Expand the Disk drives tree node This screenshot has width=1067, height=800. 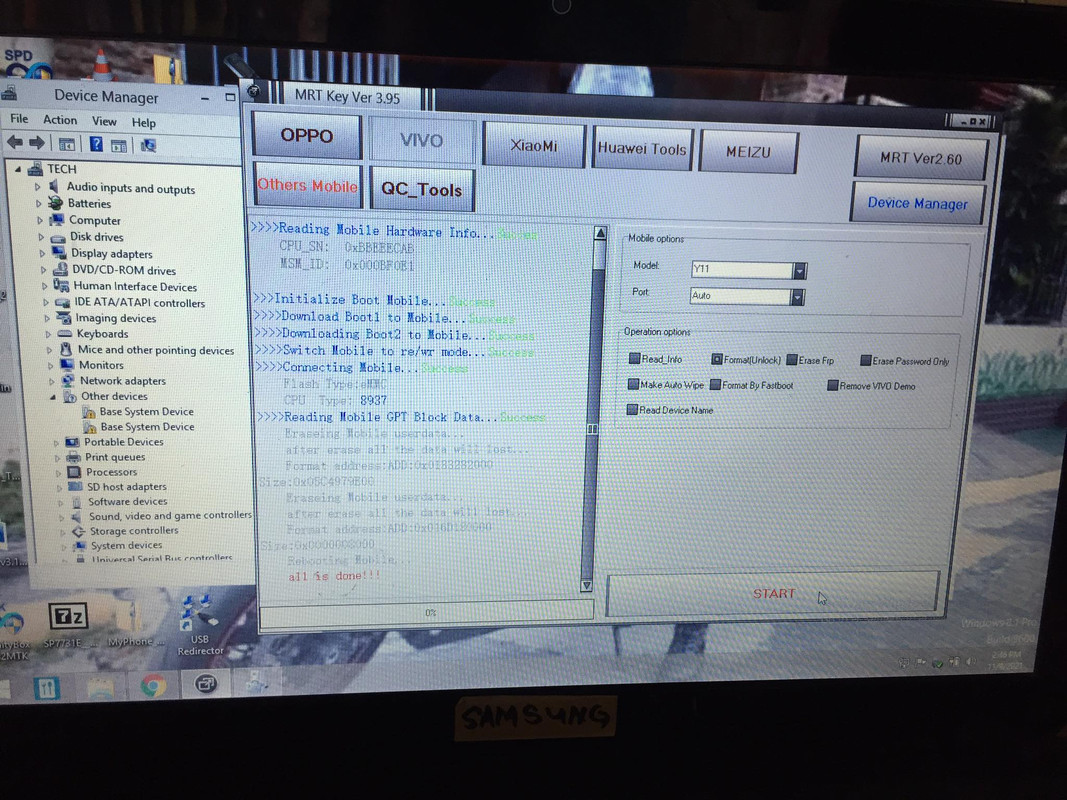click(41, 237)
